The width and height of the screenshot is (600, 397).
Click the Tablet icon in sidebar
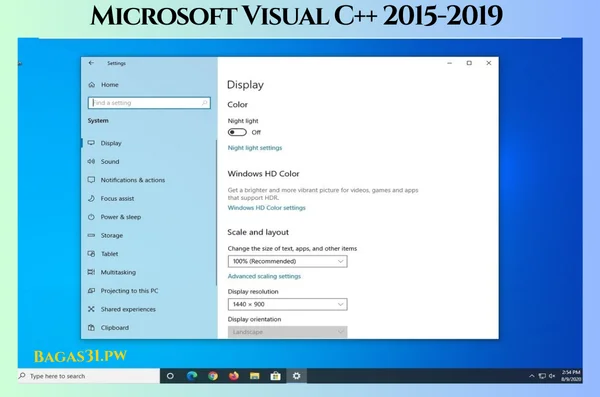pos(91,253)
